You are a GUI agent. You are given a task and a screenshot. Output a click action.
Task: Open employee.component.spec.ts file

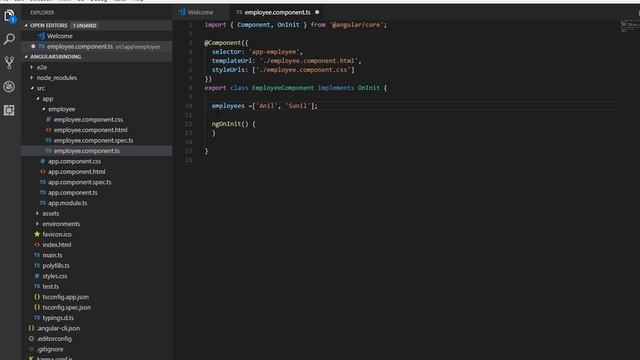coord(97,140)
